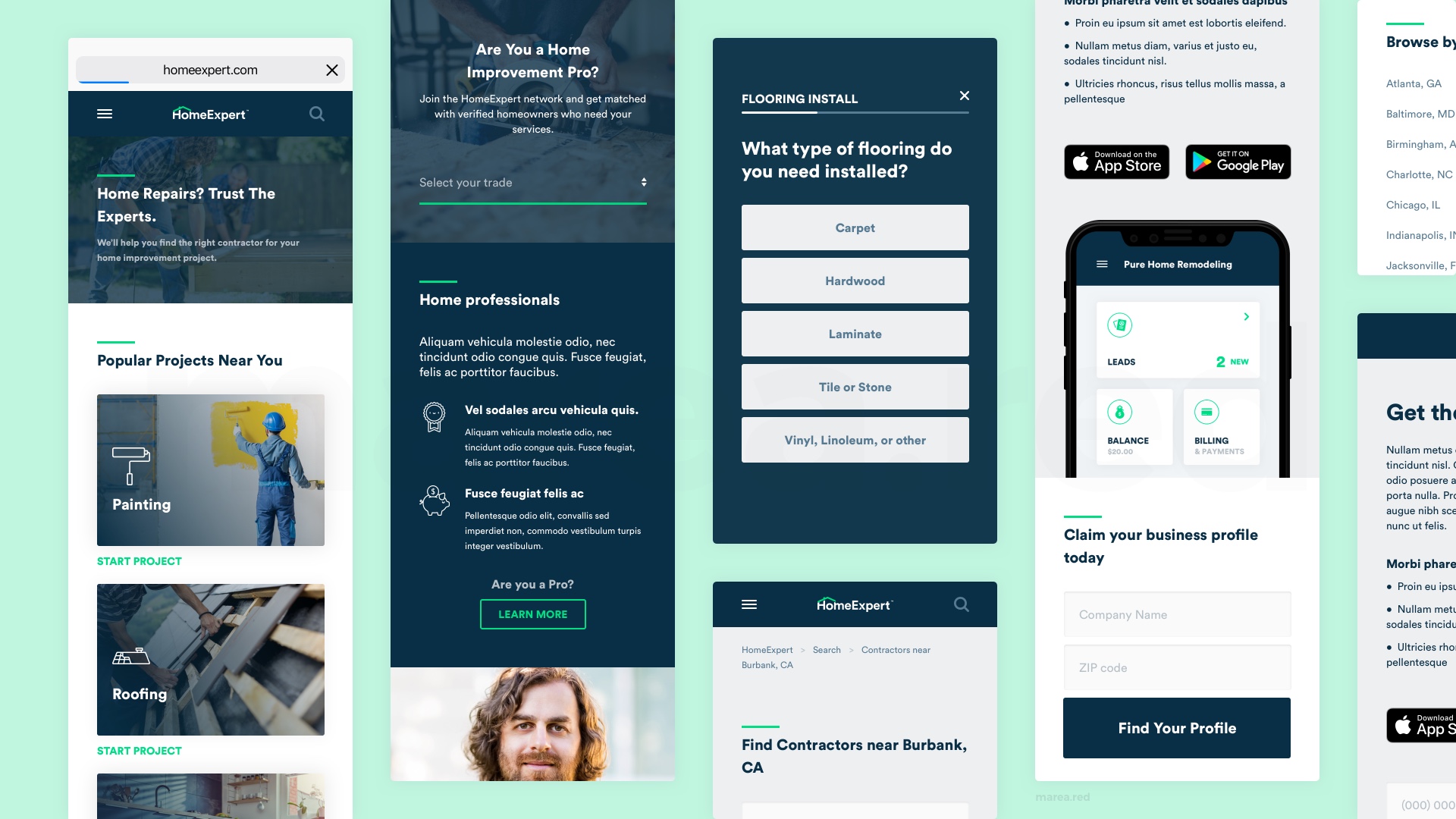Select Laminate flooring option
The width and height of the screenshot is (1456, 819).
tap(854, 334)
